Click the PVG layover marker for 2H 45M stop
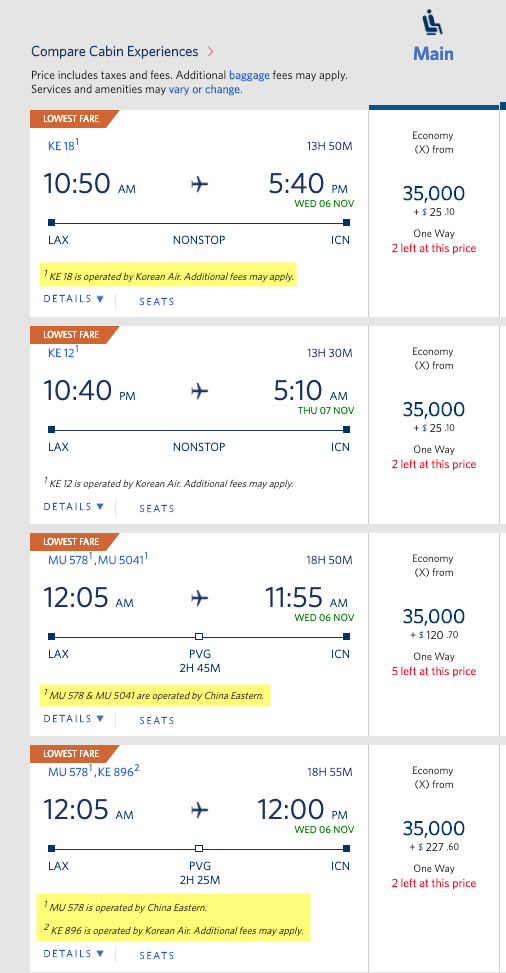 199,636
